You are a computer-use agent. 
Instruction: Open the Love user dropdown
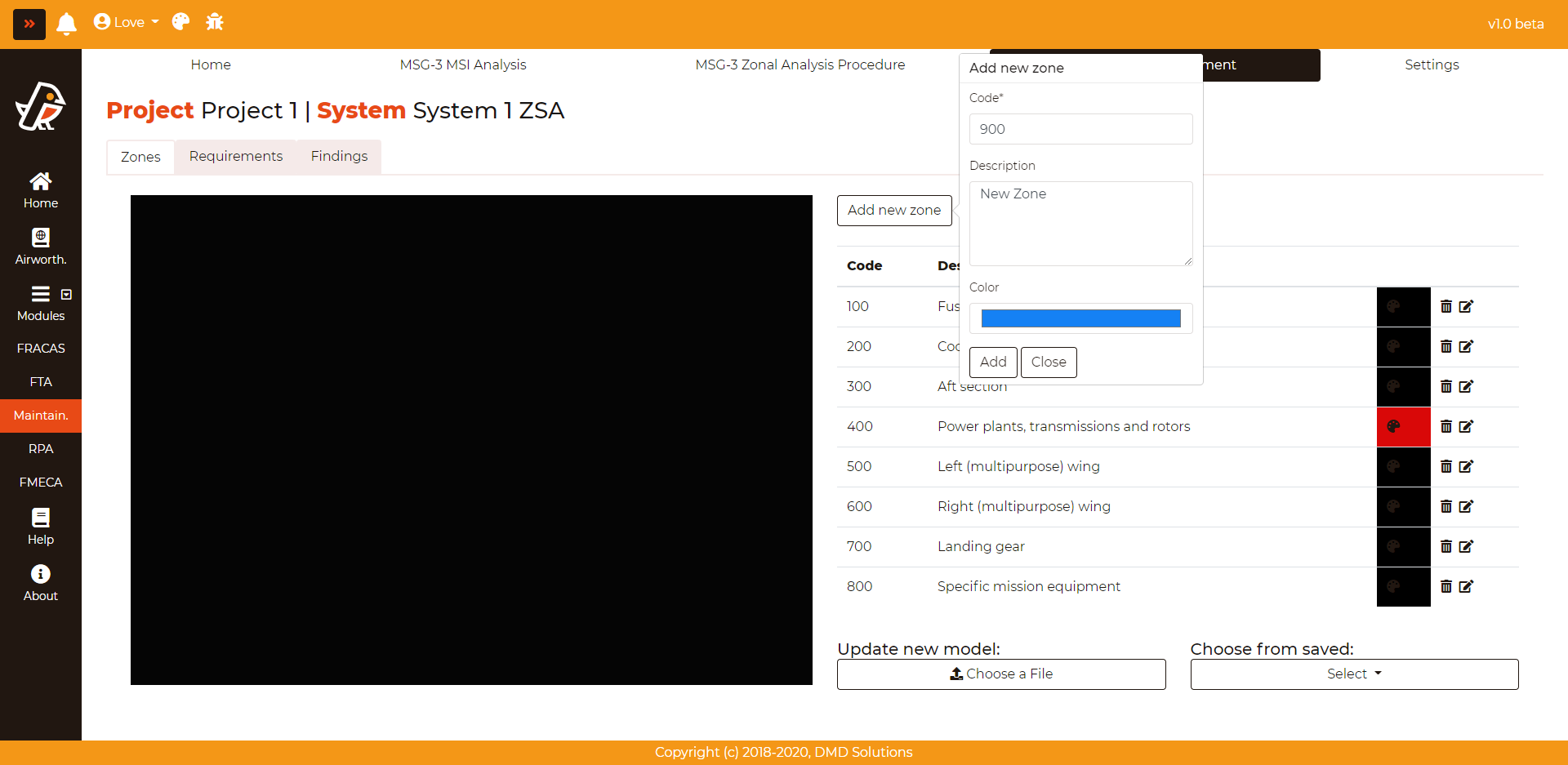[x=127, y=22]
